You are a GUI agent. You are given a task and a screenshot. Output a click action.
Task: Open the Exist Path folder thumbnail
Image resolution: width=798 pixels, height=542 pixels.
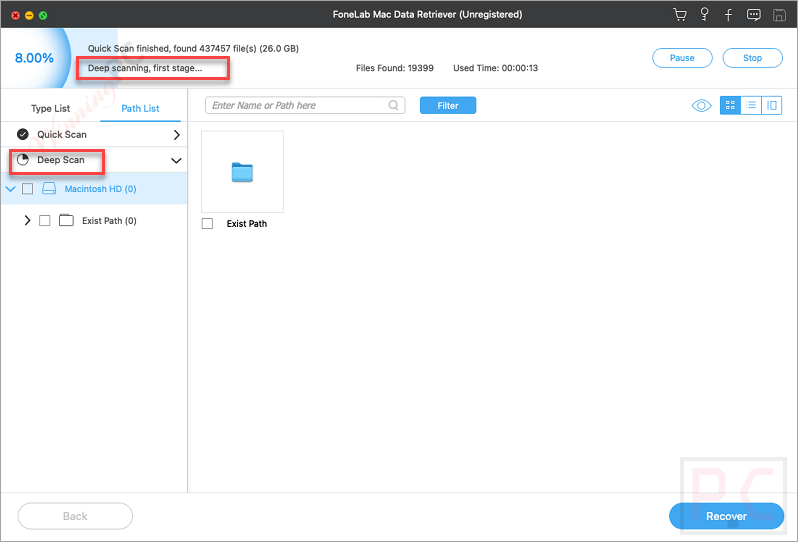pyautogui.click(x=242, y=172)
